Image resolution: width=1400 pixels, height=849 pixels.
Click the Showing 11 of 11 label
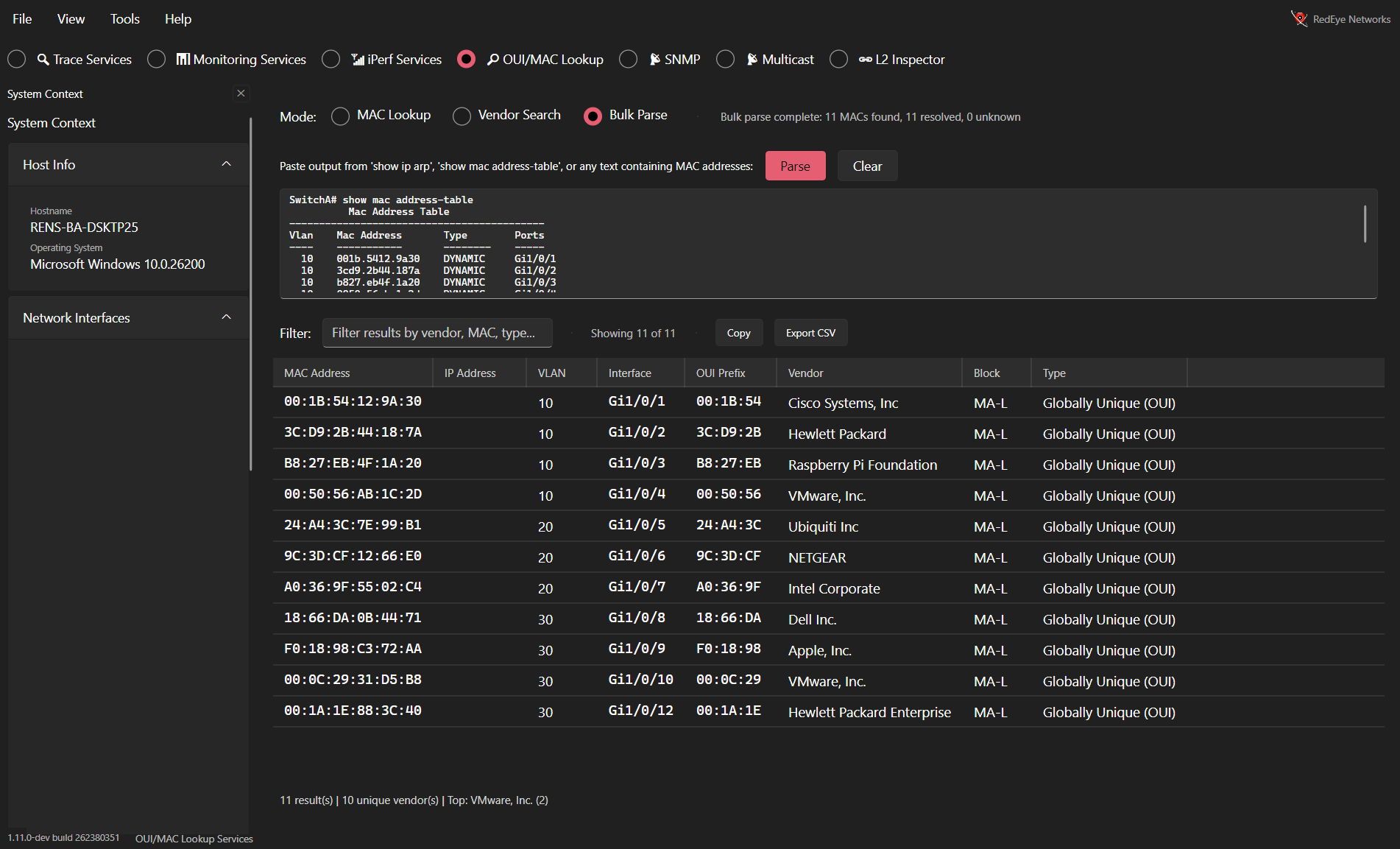(633, 334)
